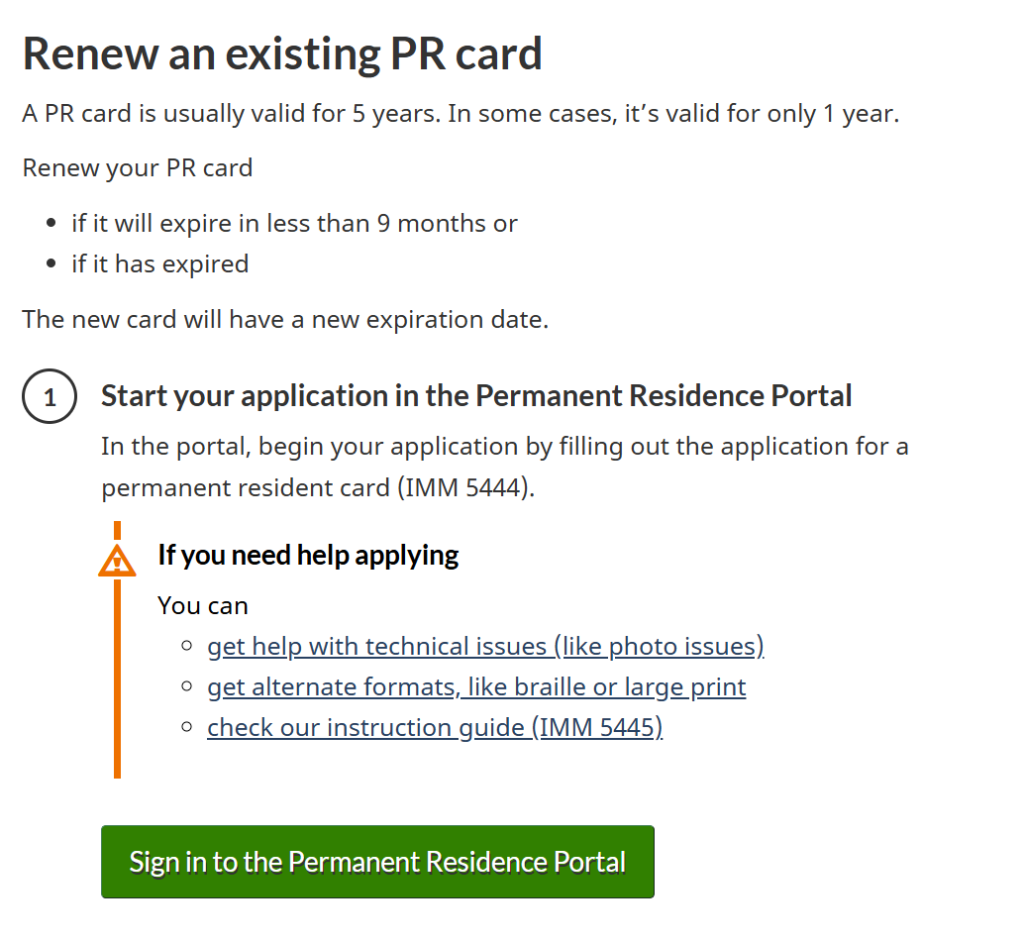Click the 'If you need help applying' heading
Viewport: 1024px width, 942px height.
point(308,555)
